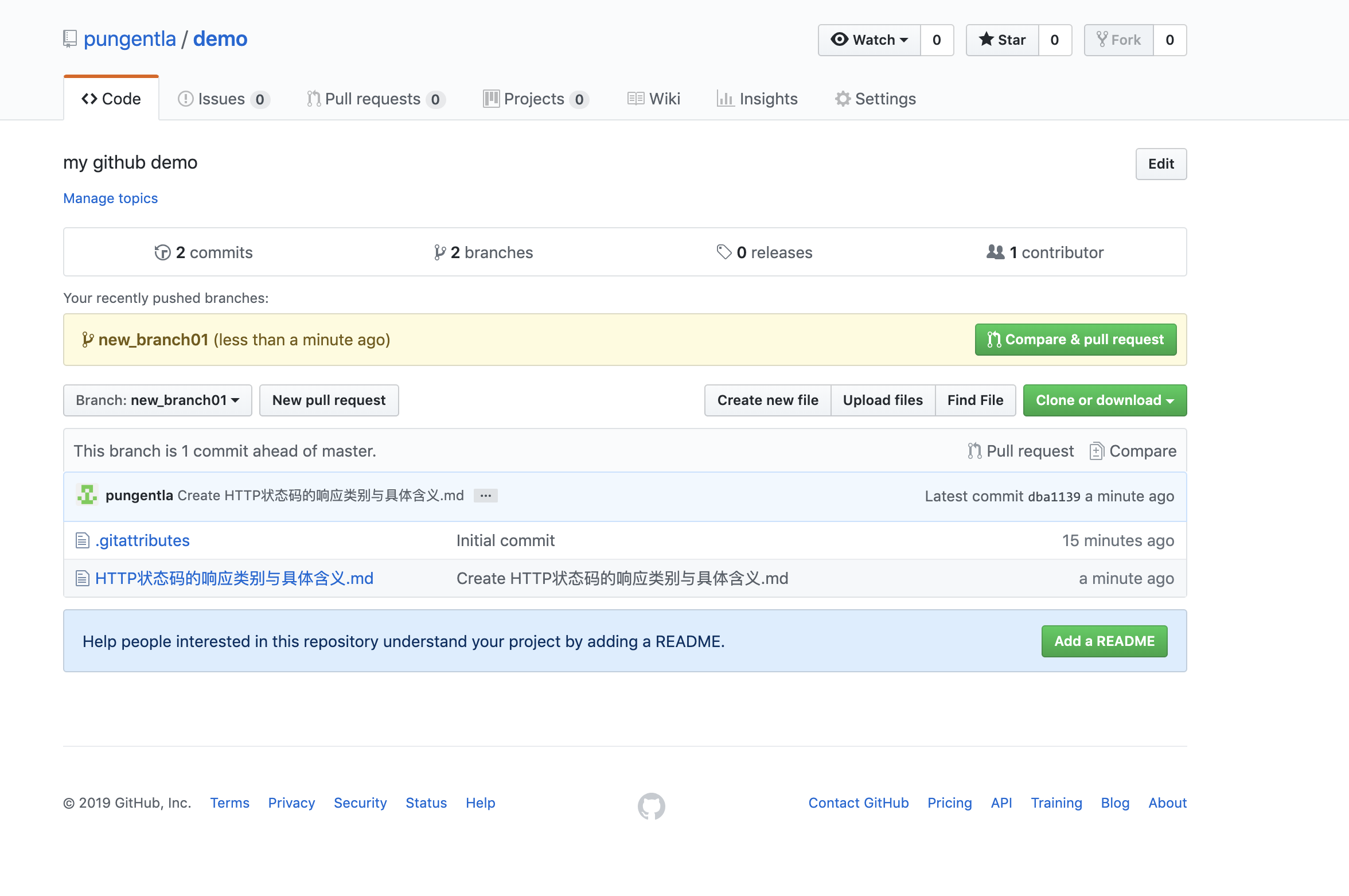Open Pull request via branch-bar icon

[x=974, y=451]
